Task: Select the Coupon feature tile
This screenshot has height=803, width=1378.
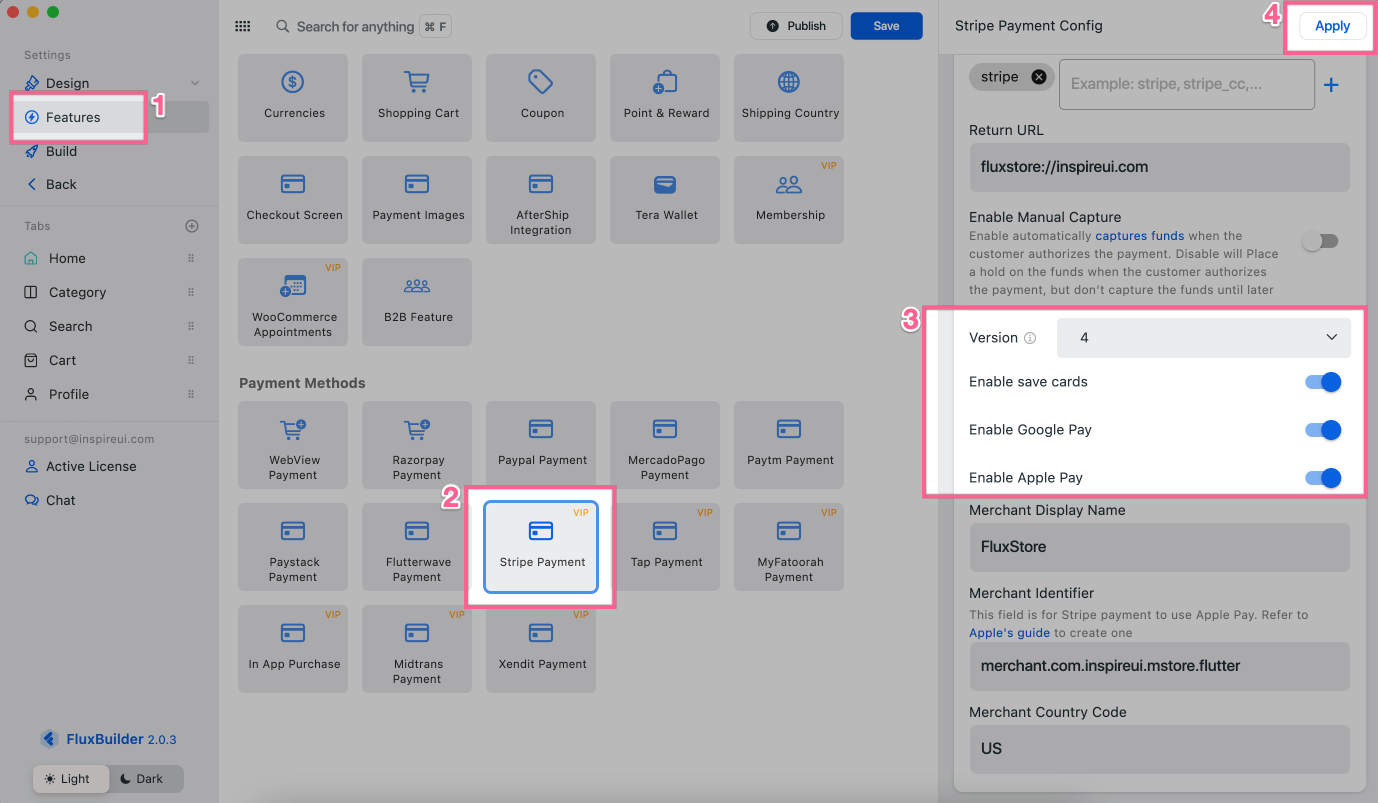Action: [542, 96]
